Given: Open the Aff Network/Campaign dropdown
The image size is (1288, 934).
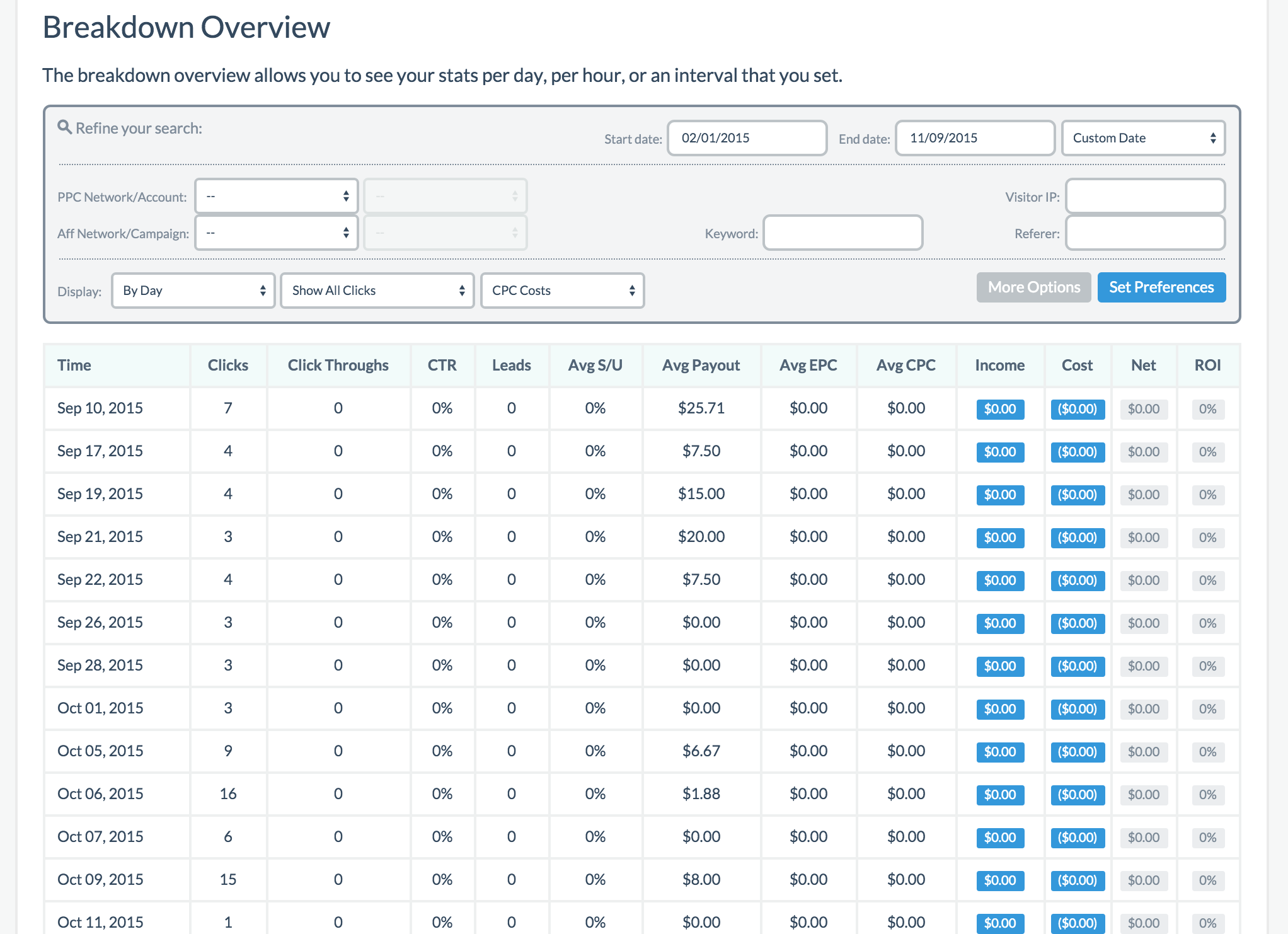Looking at the screenshot, I should [276, 233].
